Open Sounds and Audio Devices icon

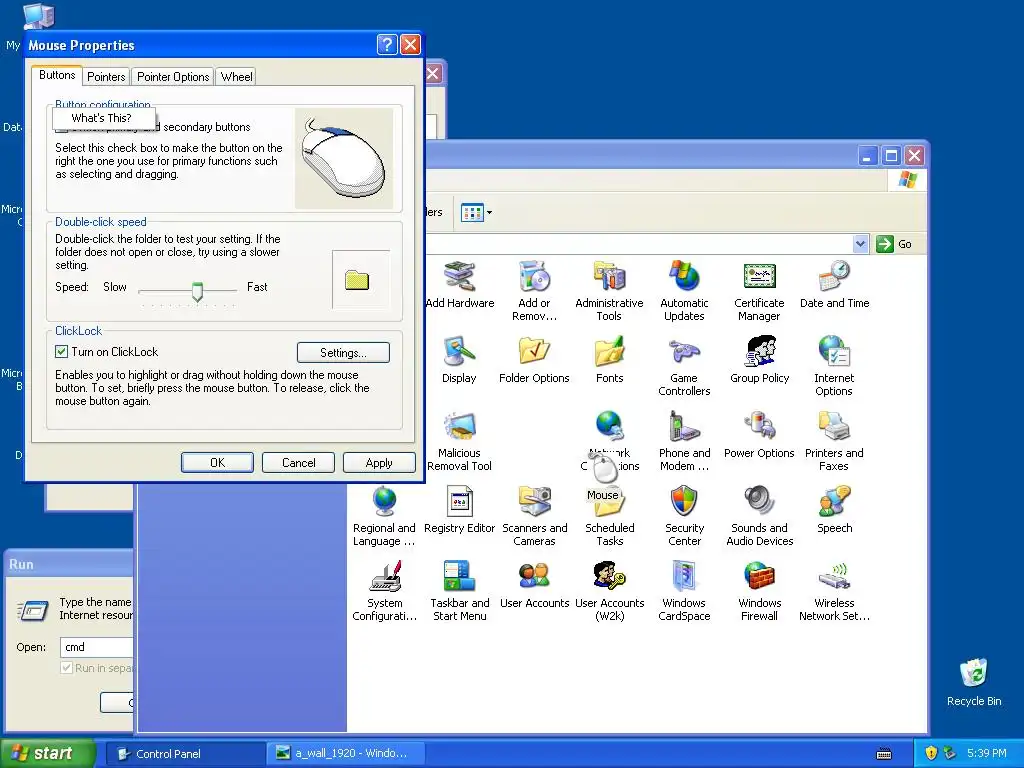pyautogui.click(x=760, y=516)
